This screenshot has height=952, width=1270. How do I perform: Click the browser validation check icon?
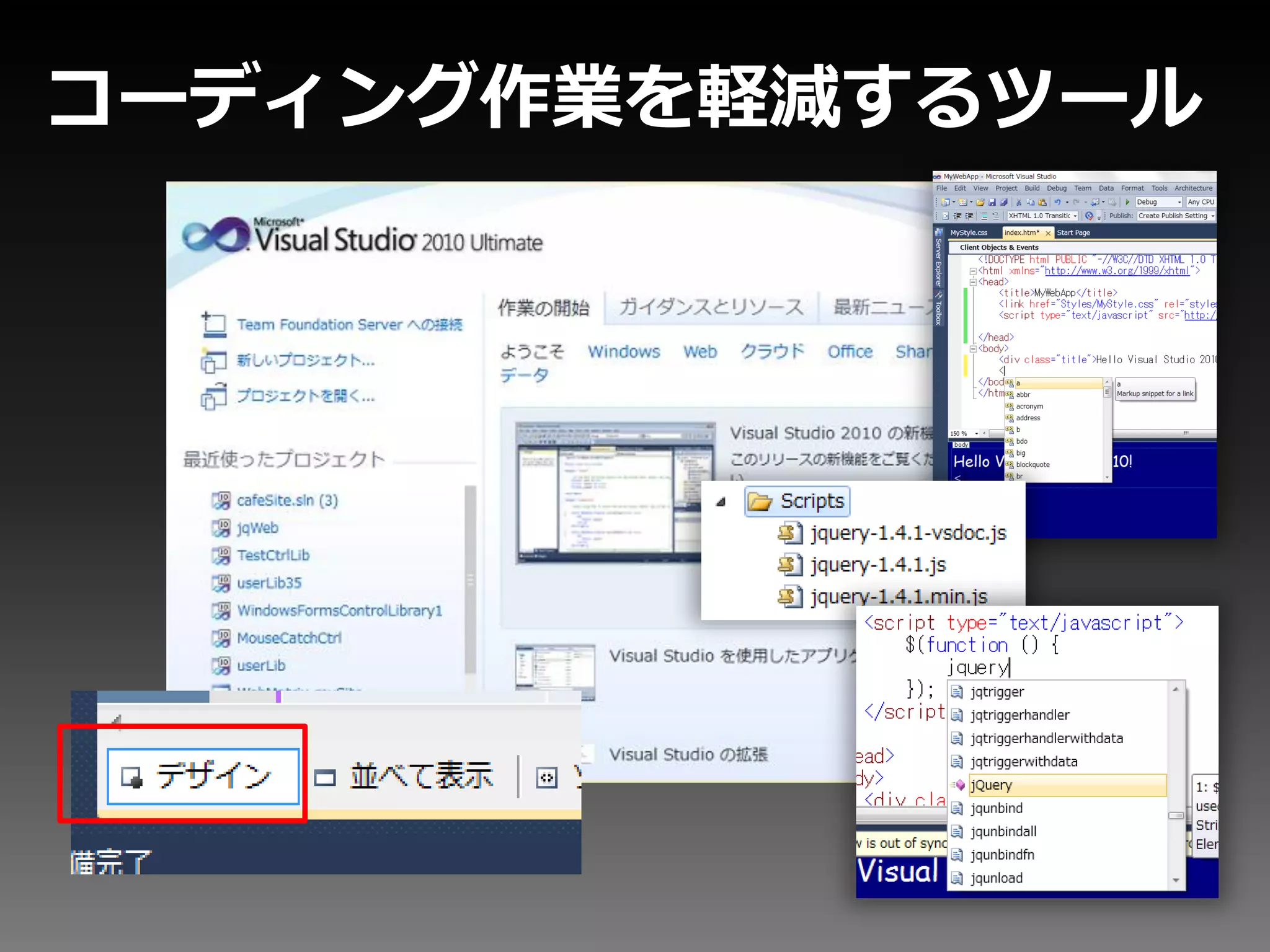point(1089,216)
